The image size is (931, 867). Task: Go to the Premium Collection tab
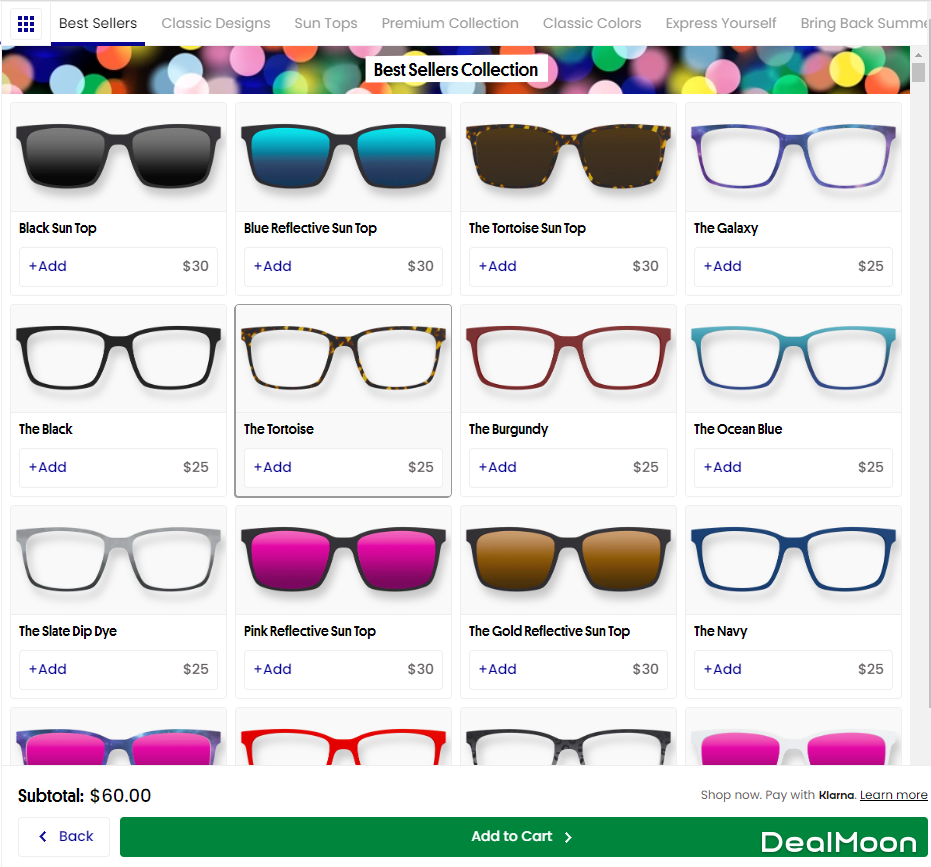[450, 23]
